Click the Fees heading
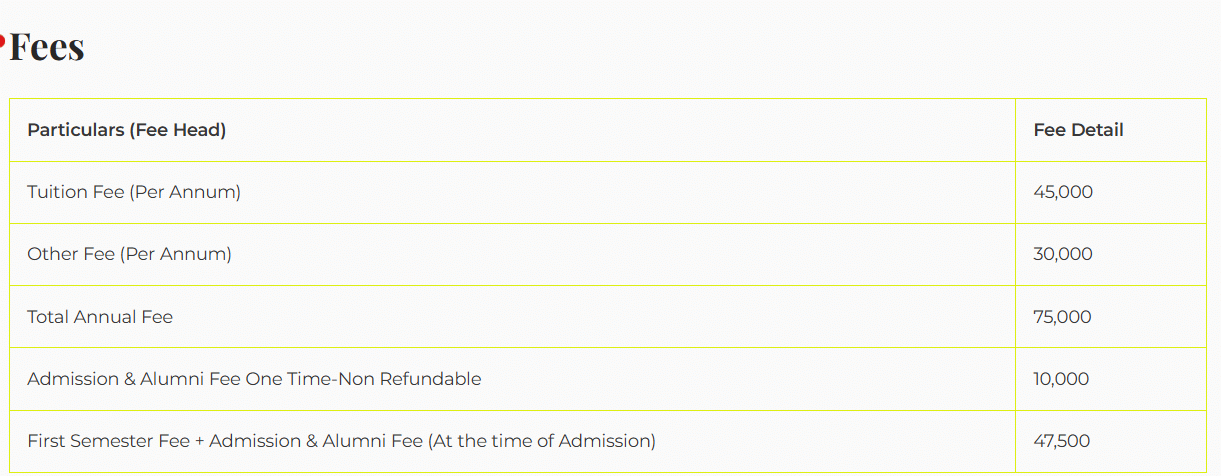1221x476 pixels. pyautogui.click(x=47, y=47)
